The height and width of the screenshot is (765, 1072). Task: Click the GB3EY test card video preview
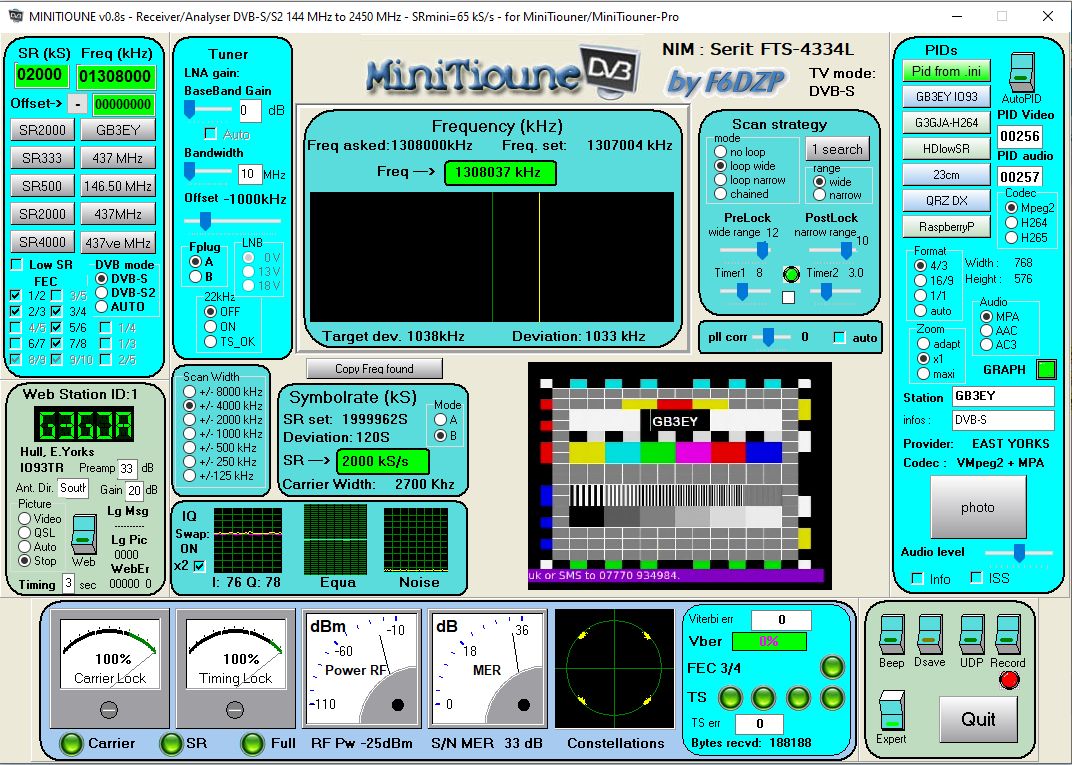point(680,476)
